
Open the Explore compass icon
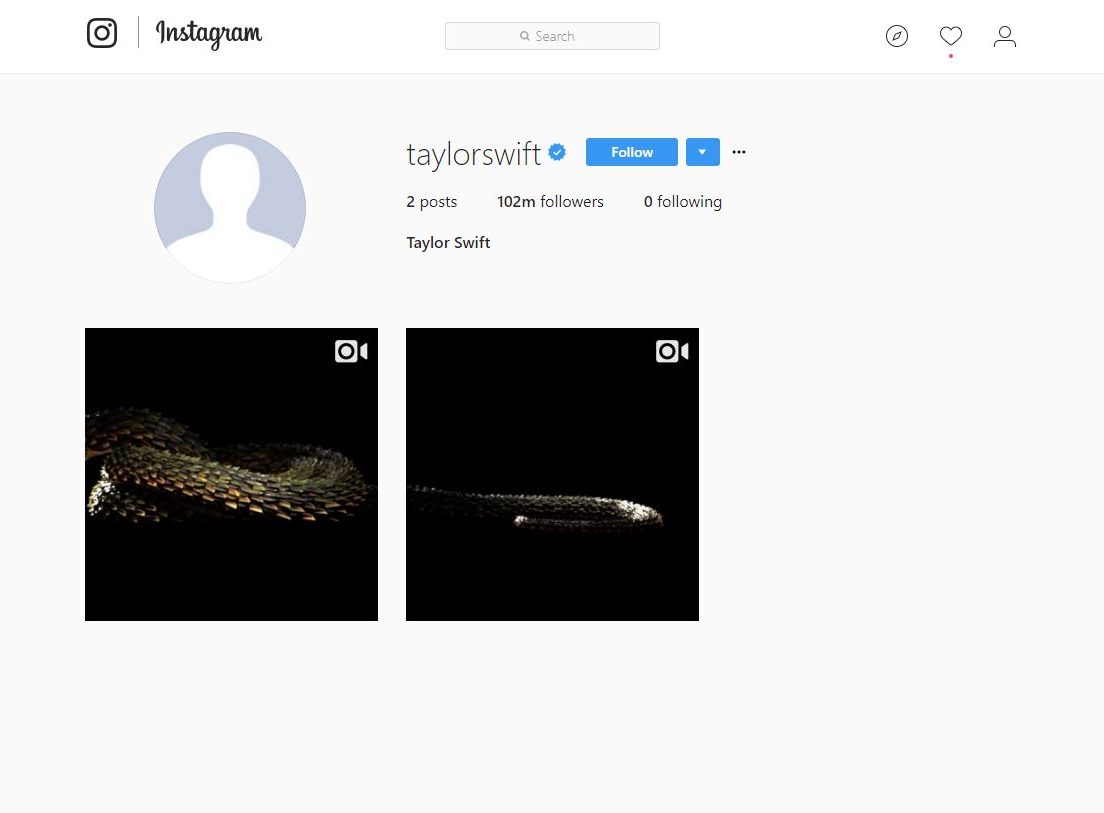896,36
